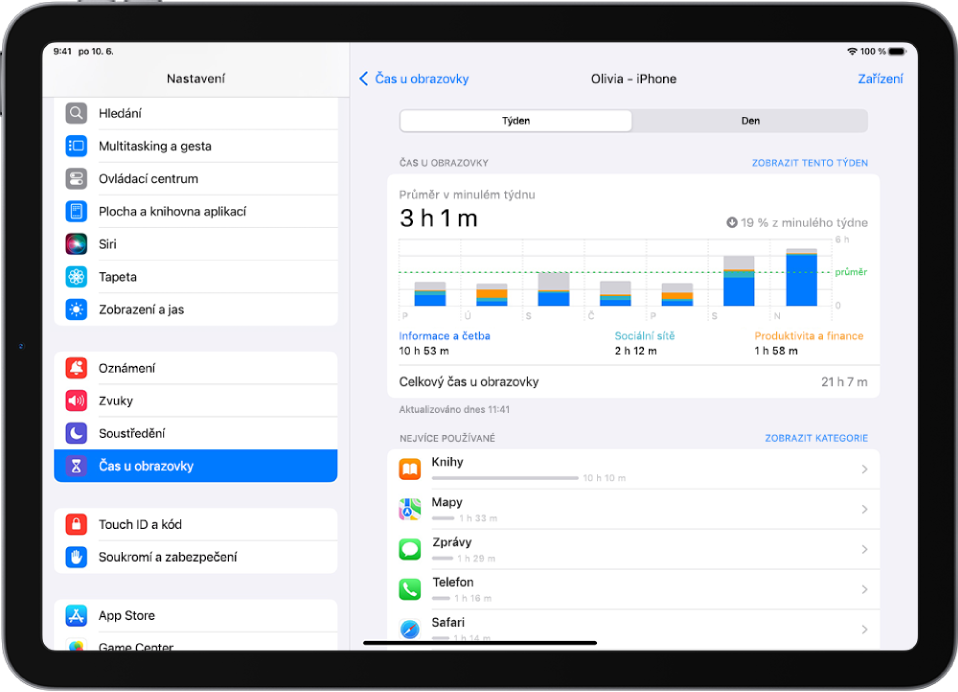Screen dimensions: 958x692
Task: Open Zobrazení a jas settings
Action: [196, 310]
